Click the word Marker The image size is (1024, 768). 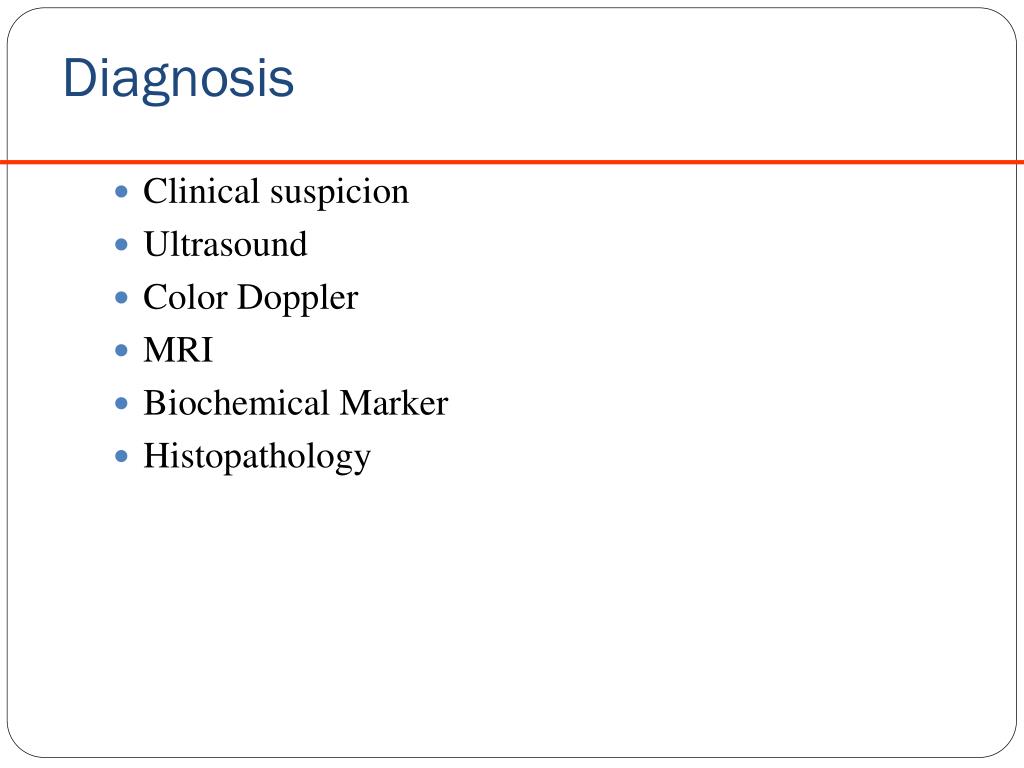coord(394,403)
